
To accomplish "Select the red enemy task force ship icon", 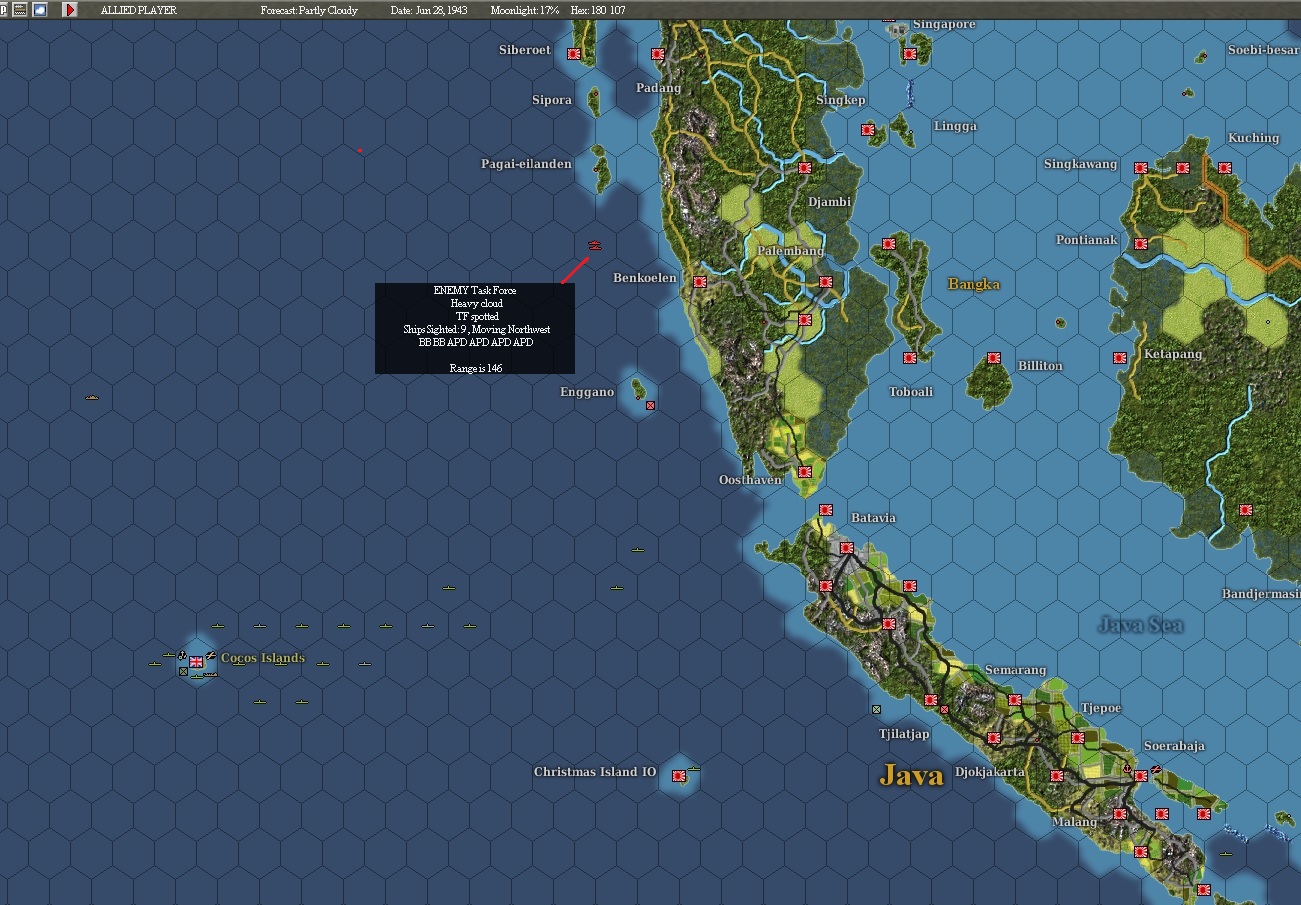I will click(594, 245).
